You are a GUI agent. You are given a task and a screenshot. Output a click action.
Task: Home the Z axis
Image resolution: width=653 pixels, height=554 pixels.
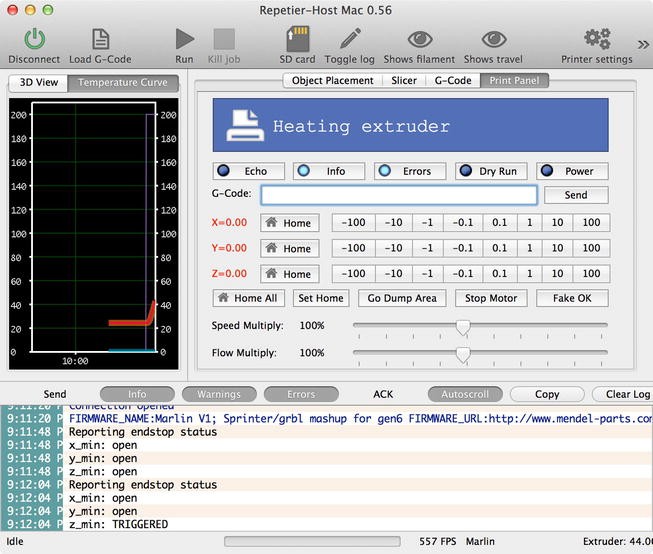290,274
